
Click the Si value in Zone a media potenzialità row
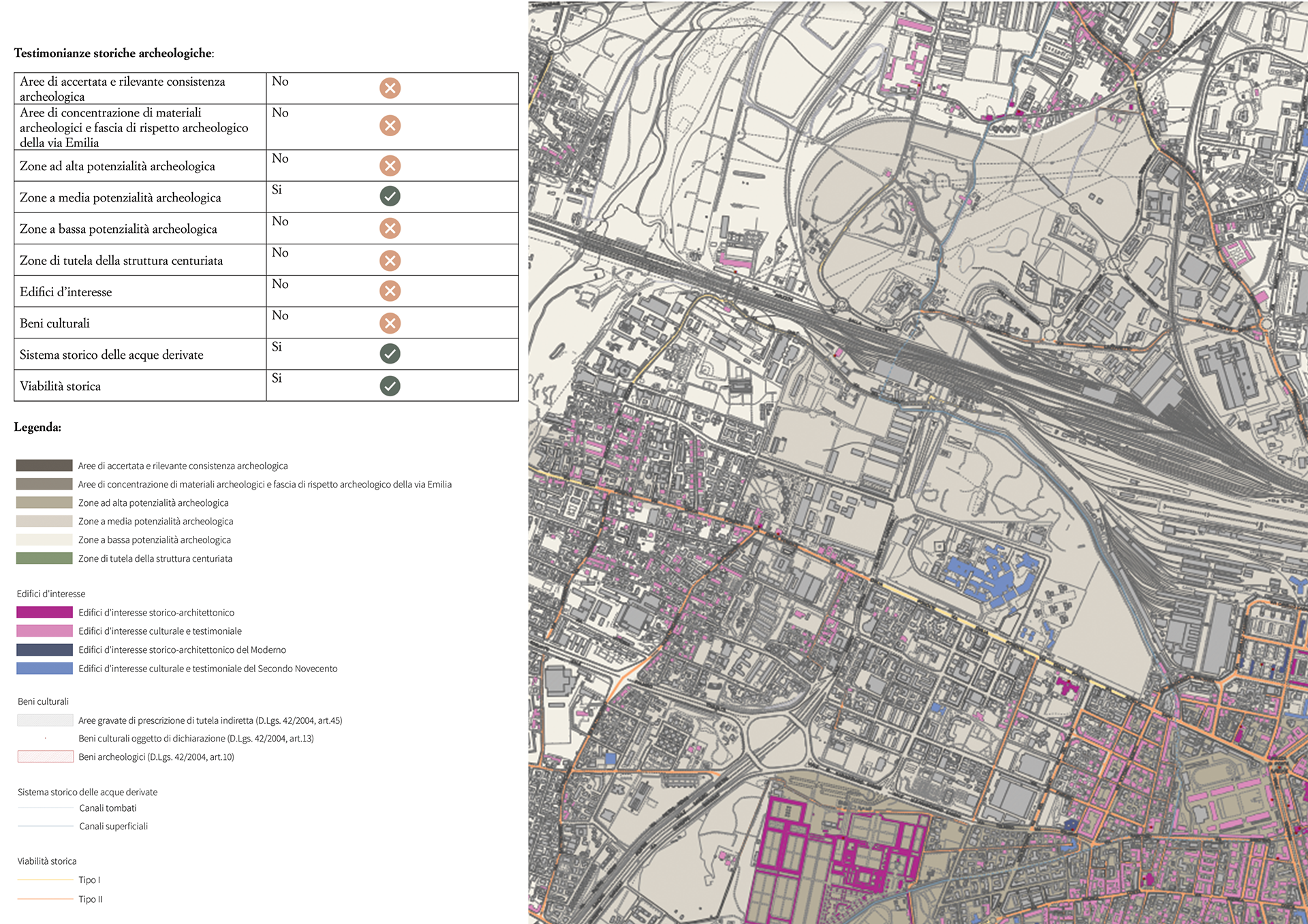point(277,189)
